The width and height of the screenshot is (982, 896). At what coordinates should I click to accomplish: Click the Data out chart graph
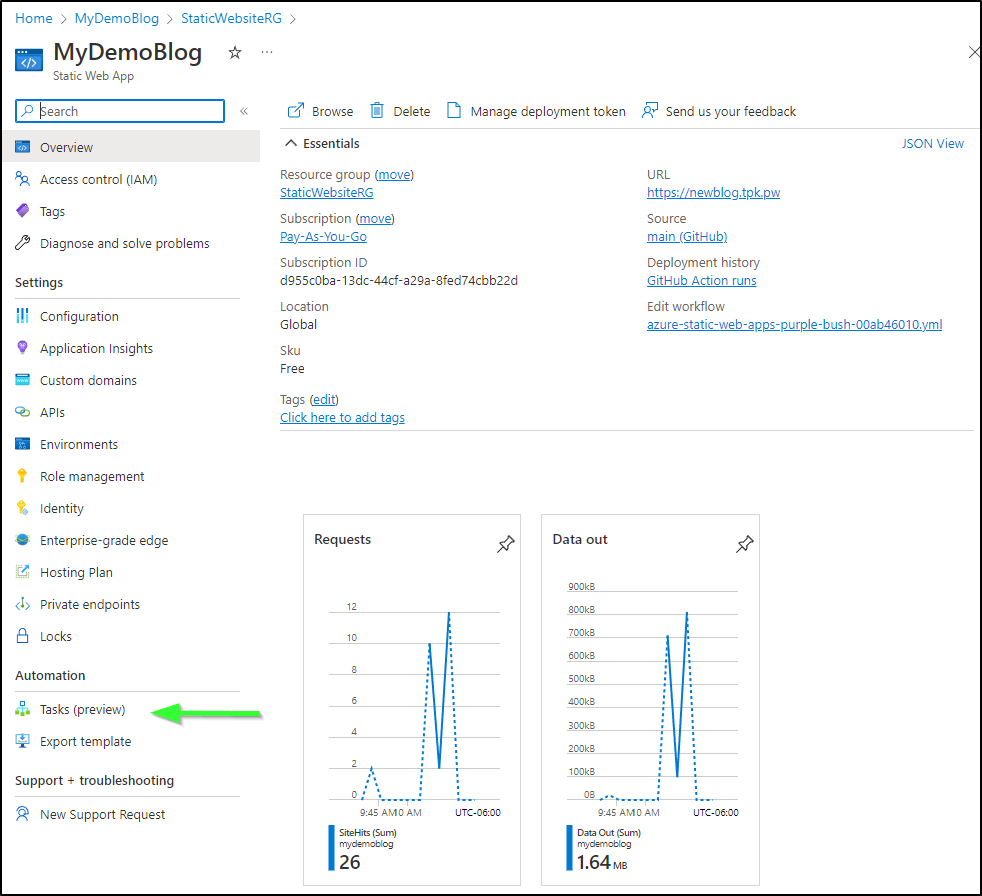(x=653, y=695)
